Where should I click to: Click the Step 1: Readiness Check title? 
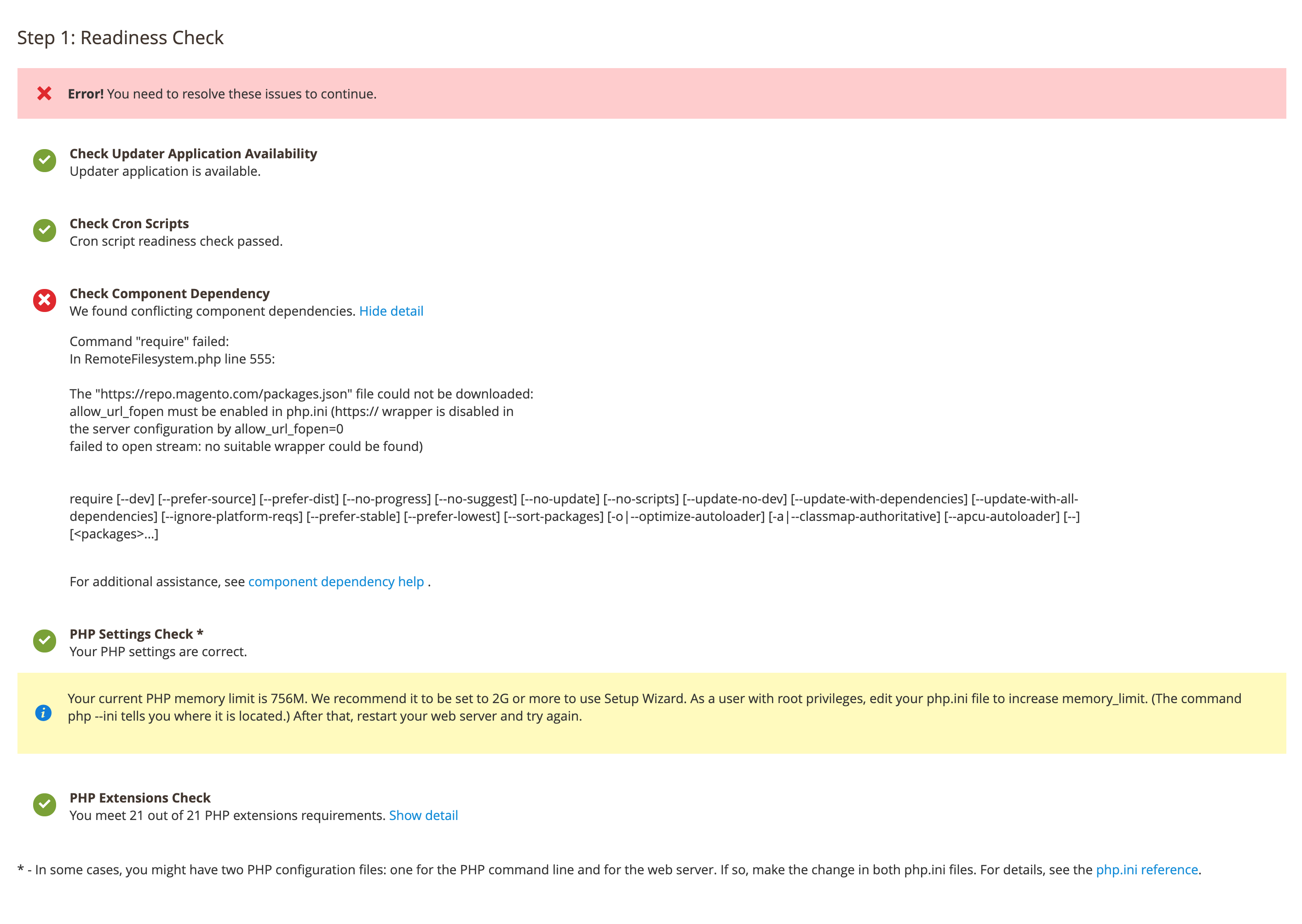[120, 38]
